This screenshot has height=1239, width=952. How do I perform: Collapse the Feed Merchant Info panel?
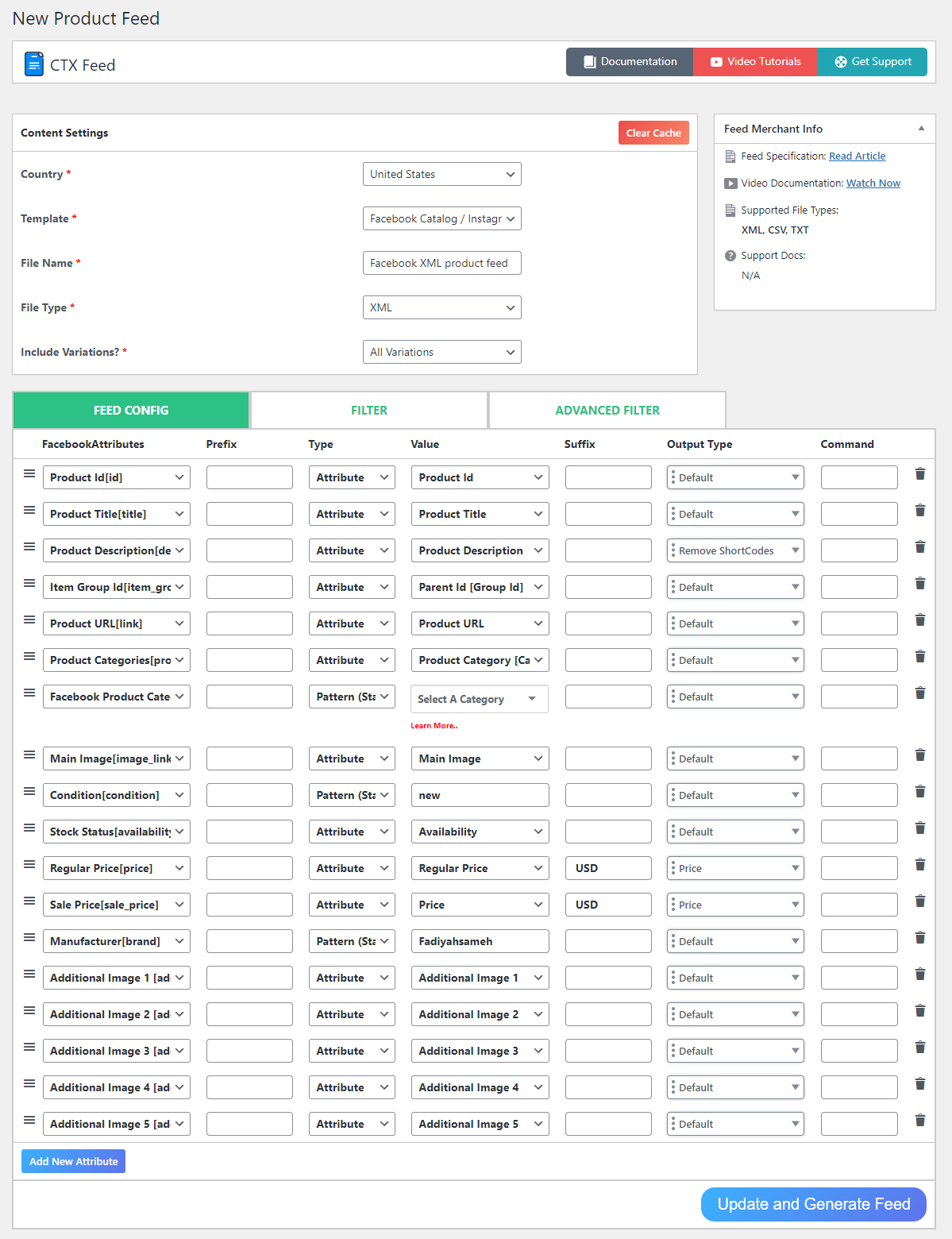921,129
